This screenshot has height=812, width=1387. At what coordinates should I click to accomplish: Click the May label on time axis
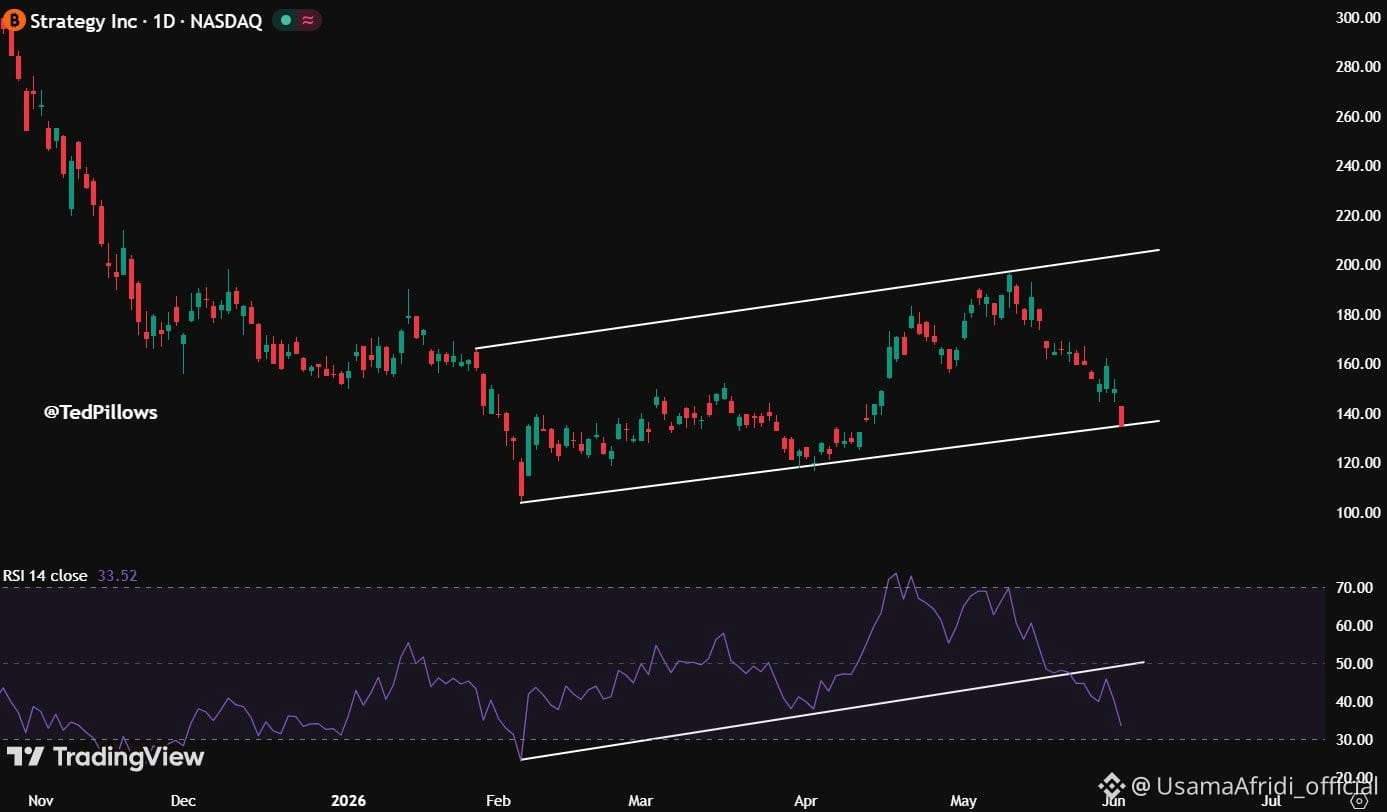[963, 801]
